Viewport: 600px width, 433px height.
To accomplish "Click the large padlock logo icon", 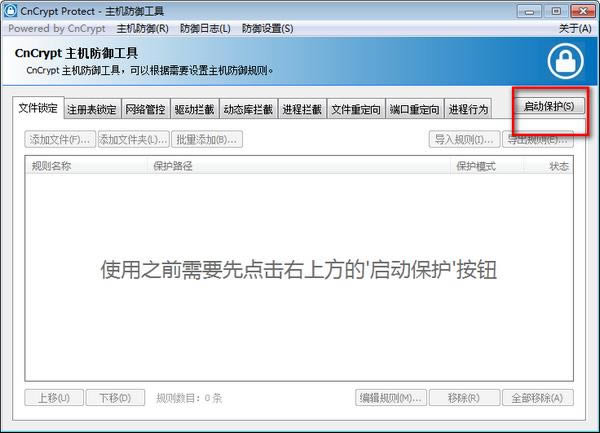I will click(566, 61).
